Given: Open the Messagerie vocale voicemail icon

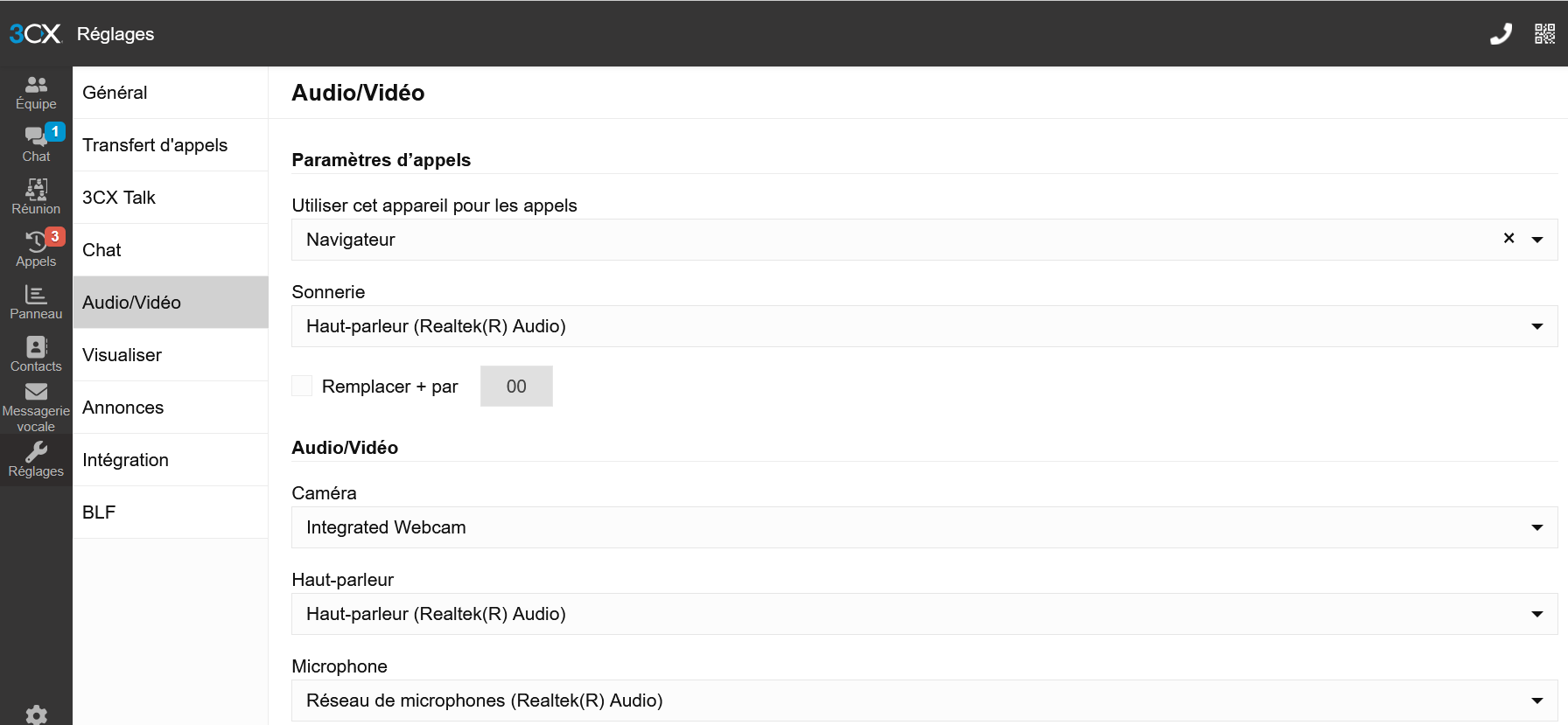Looking at the screenshot, I should point(36,407).
